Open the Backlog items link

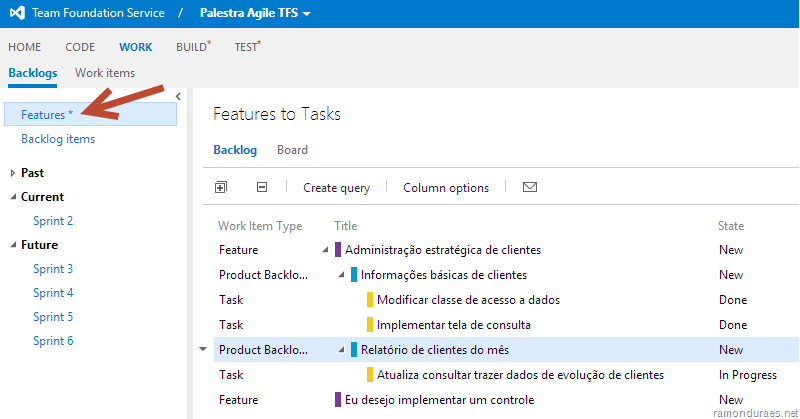point(58,139)
